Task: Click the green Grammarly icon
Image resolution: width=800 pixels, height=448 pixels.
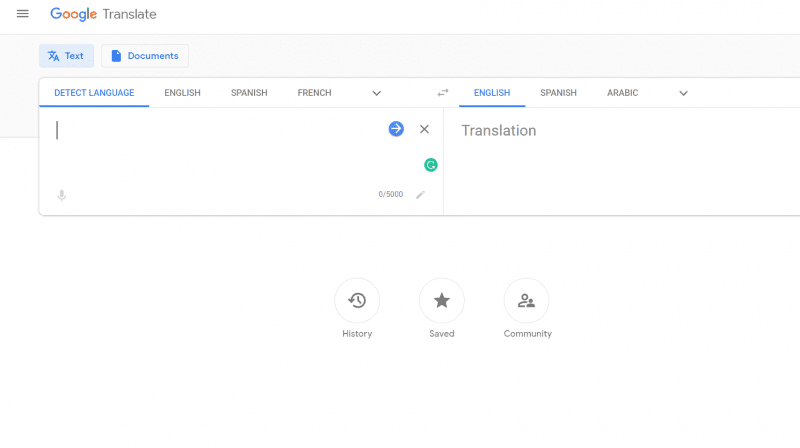Action: click(431, 165)
